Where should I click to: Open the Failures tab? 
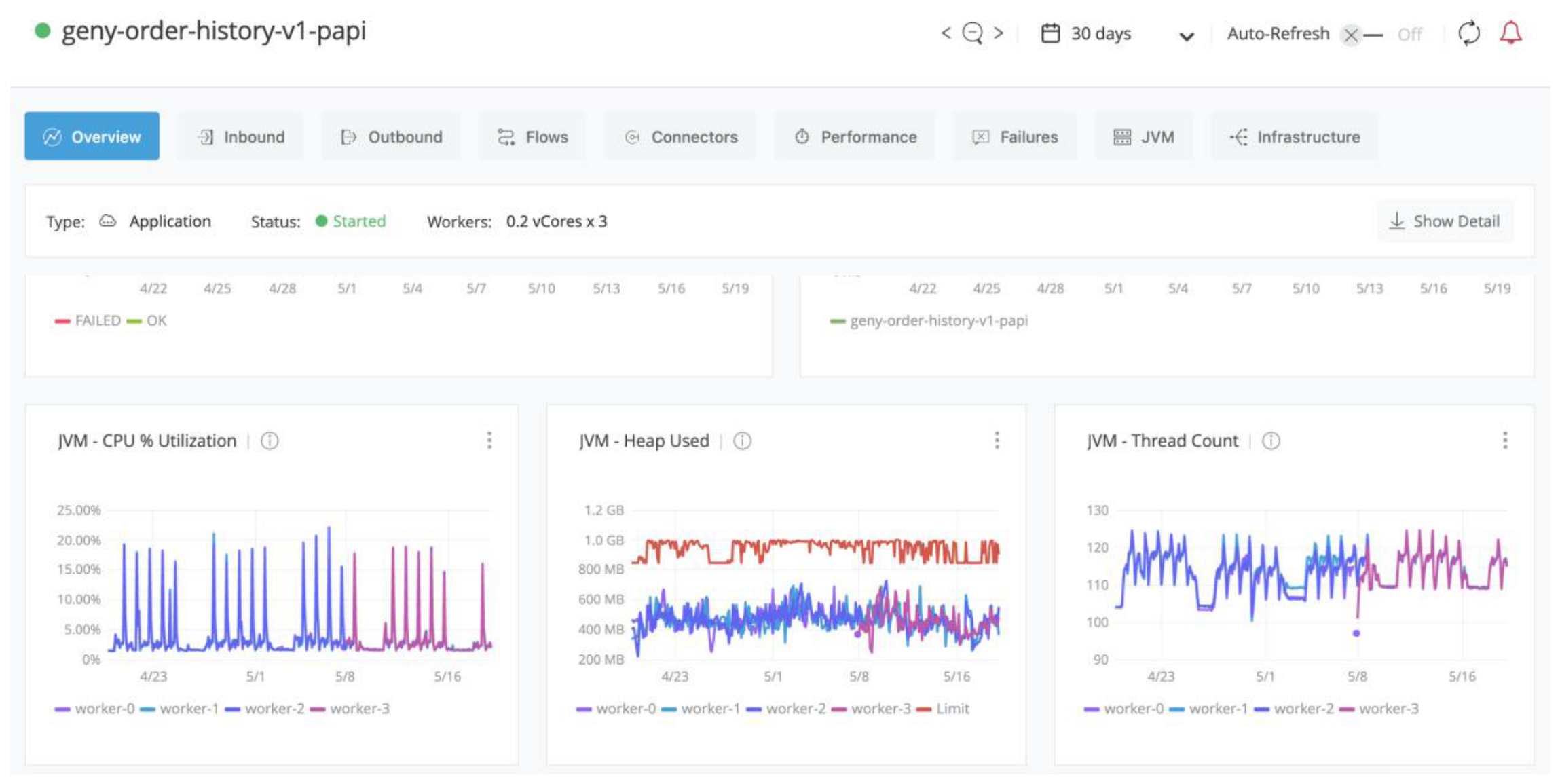tap(1015, 136)
